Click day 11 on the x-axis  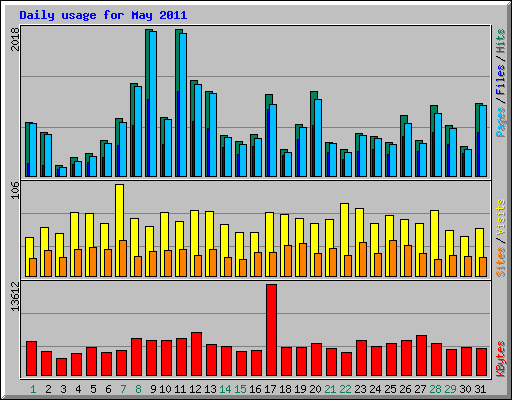click(180, 389)
